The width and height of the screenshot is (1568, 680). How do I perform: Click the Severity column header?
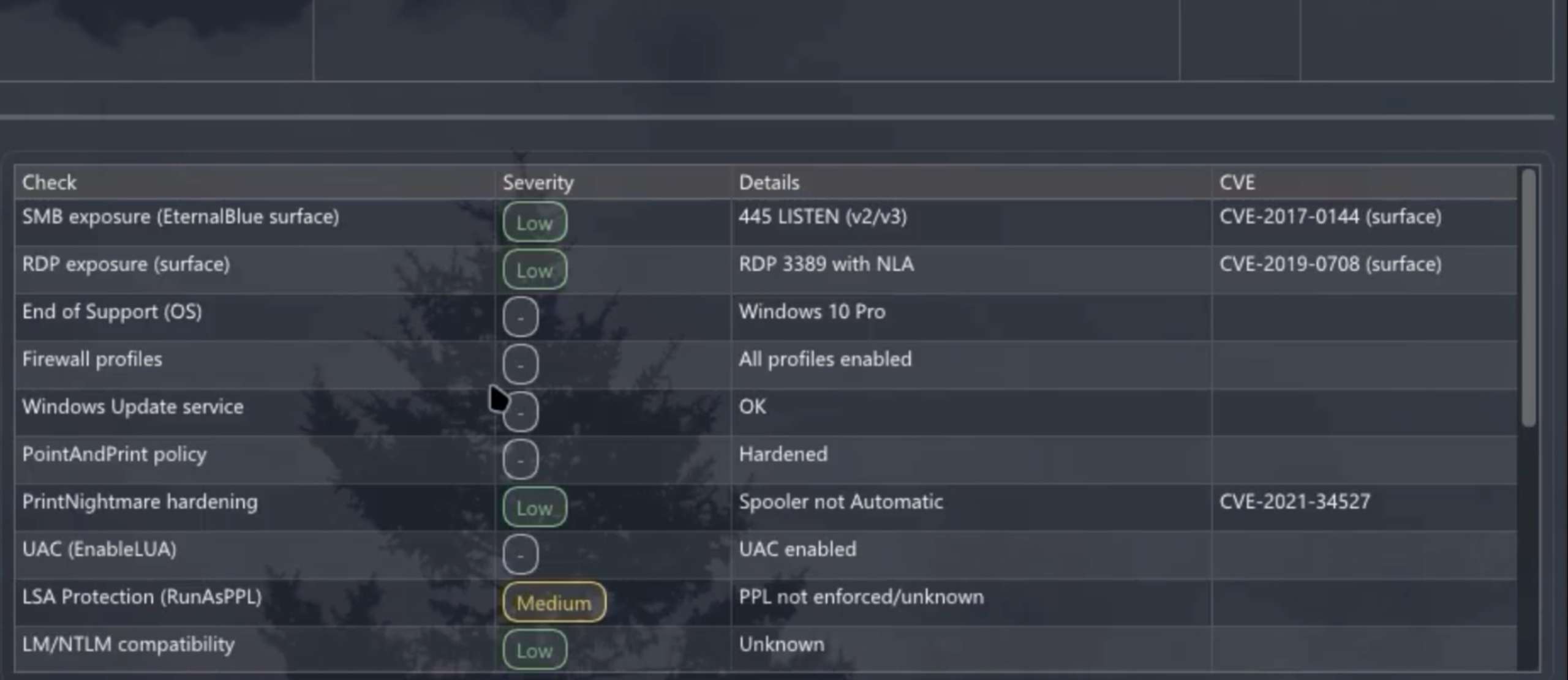coord(538,182)
